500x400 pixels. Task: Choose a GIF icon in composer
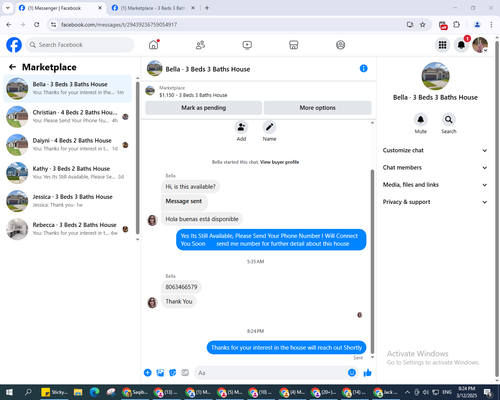pos(185,373)
